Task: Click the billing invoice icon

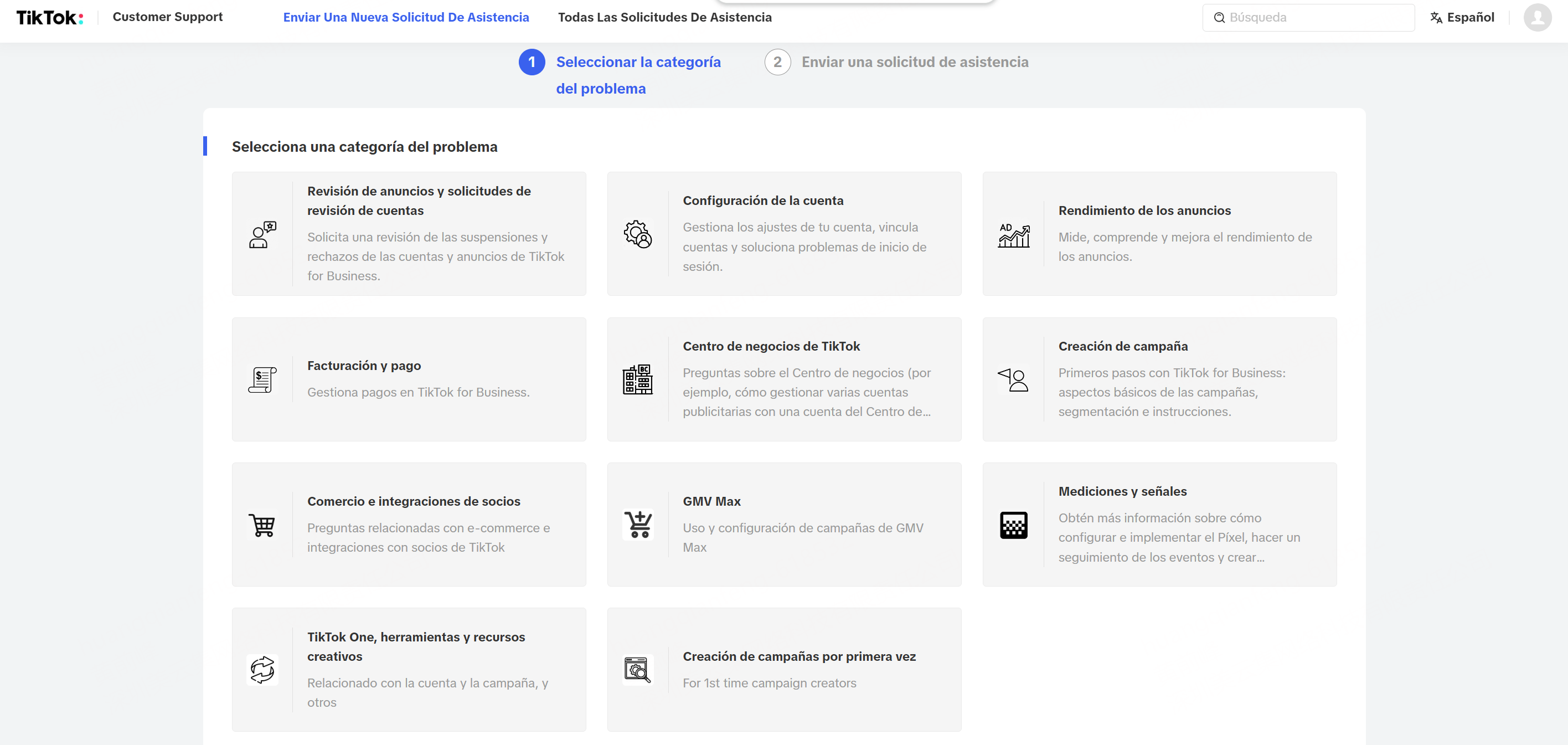Action: point(262,379)
